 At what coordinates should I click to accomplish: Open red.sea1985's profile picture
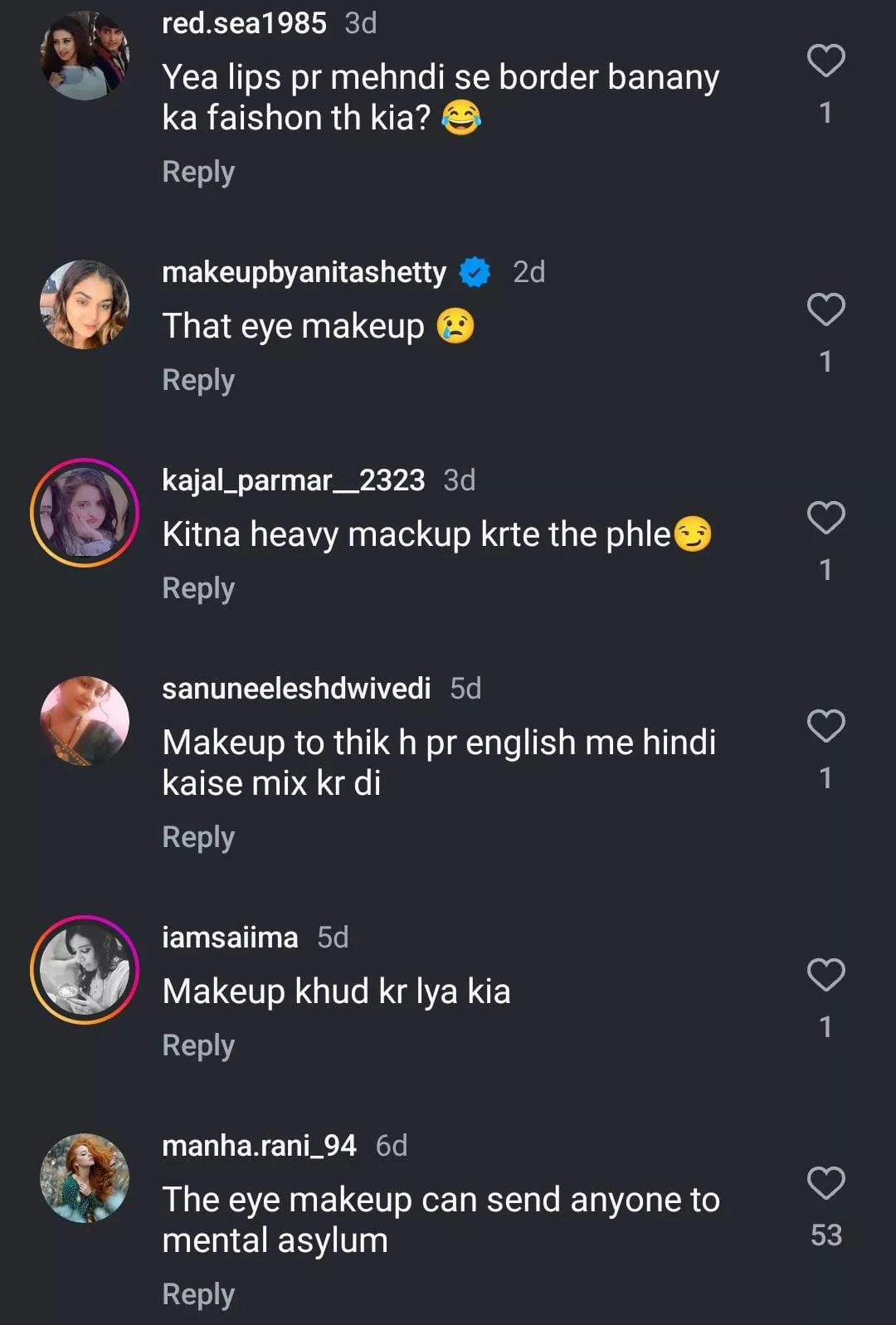pyautogui.click(x=85, y=56)
